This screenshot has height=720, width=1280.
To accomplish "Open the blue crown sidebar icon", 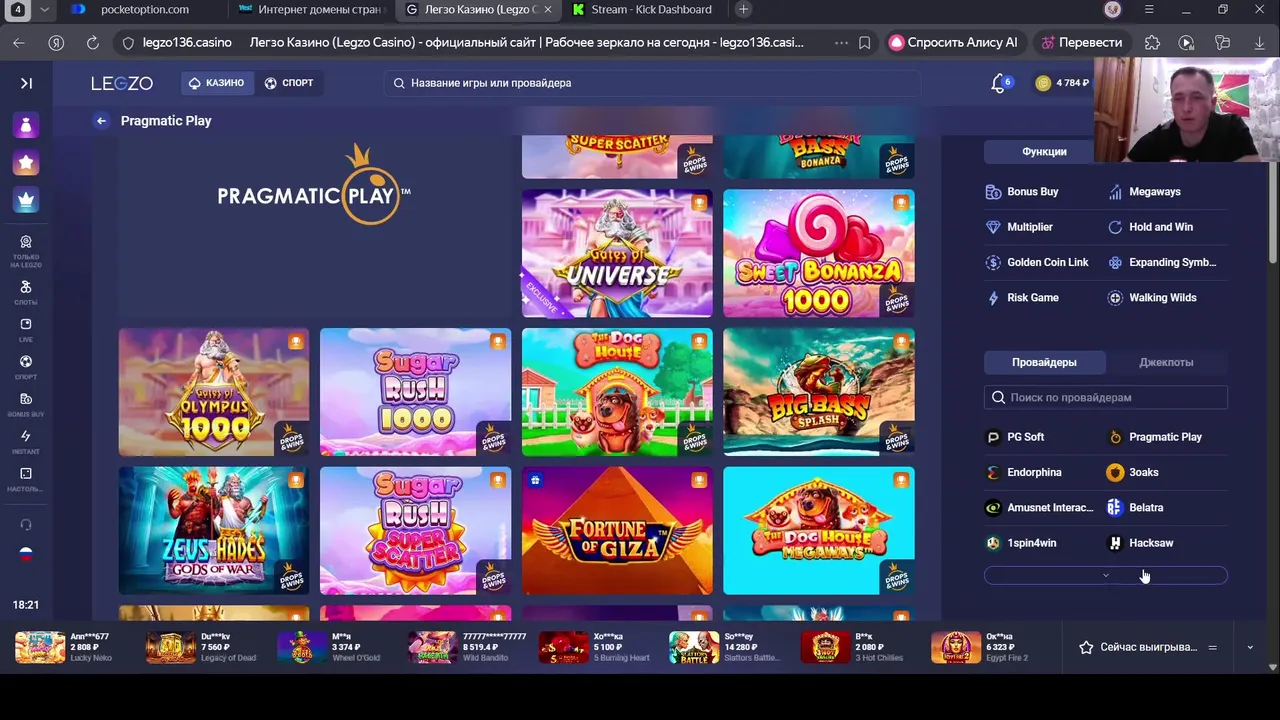I will click(x=26, y=199).
